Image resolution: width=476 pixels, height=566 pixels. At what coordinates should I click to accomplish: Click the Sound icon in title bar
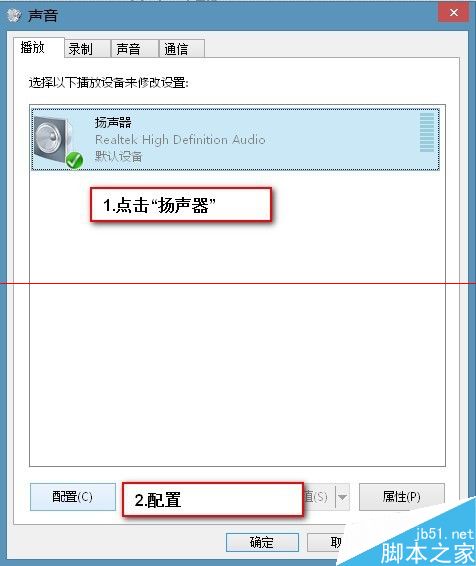click(x=14, y=15)
